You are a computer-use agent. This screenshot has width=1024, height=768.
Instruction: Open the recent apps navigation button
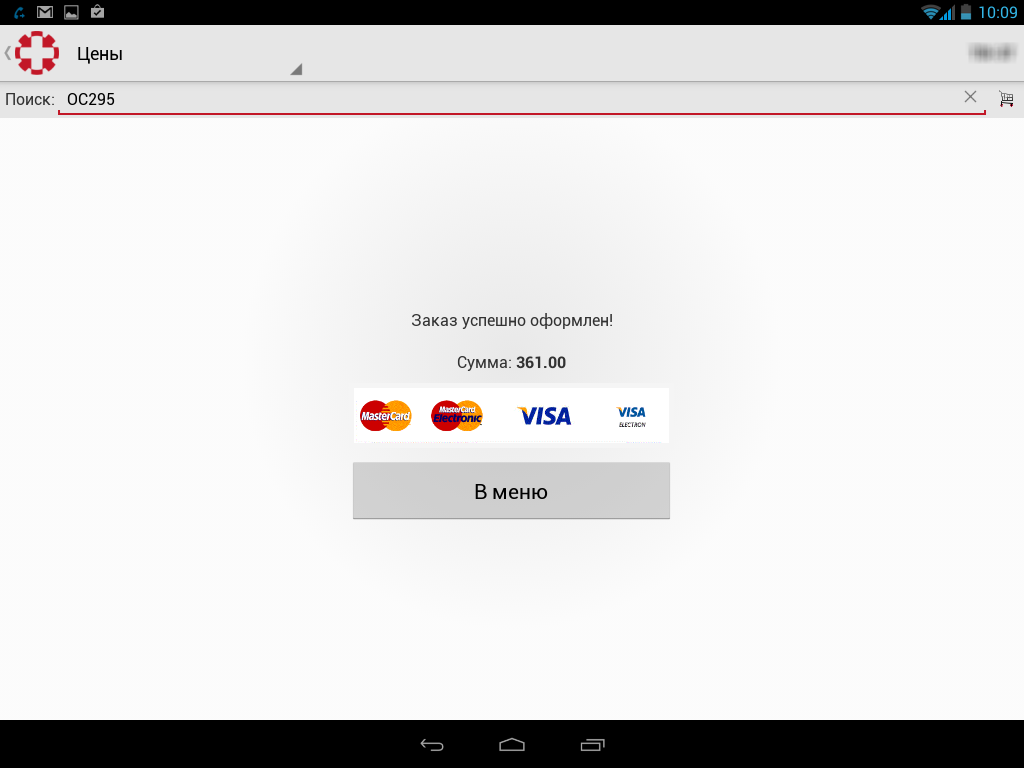click(x=592, y=744)
